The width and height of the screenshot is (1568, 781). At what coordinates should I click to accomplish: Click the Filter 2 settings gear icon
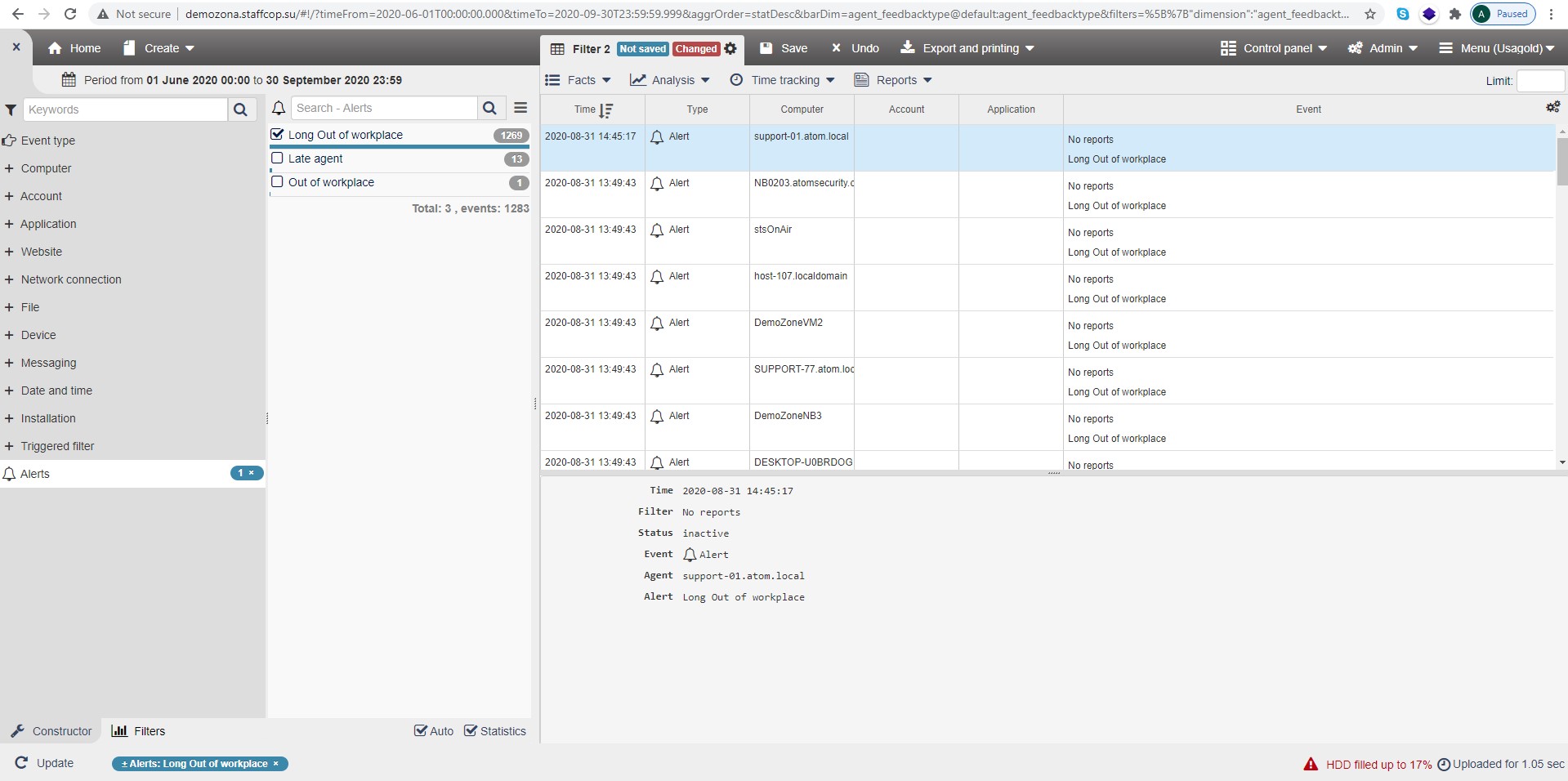pyautogui.click(x=730, y=49)
